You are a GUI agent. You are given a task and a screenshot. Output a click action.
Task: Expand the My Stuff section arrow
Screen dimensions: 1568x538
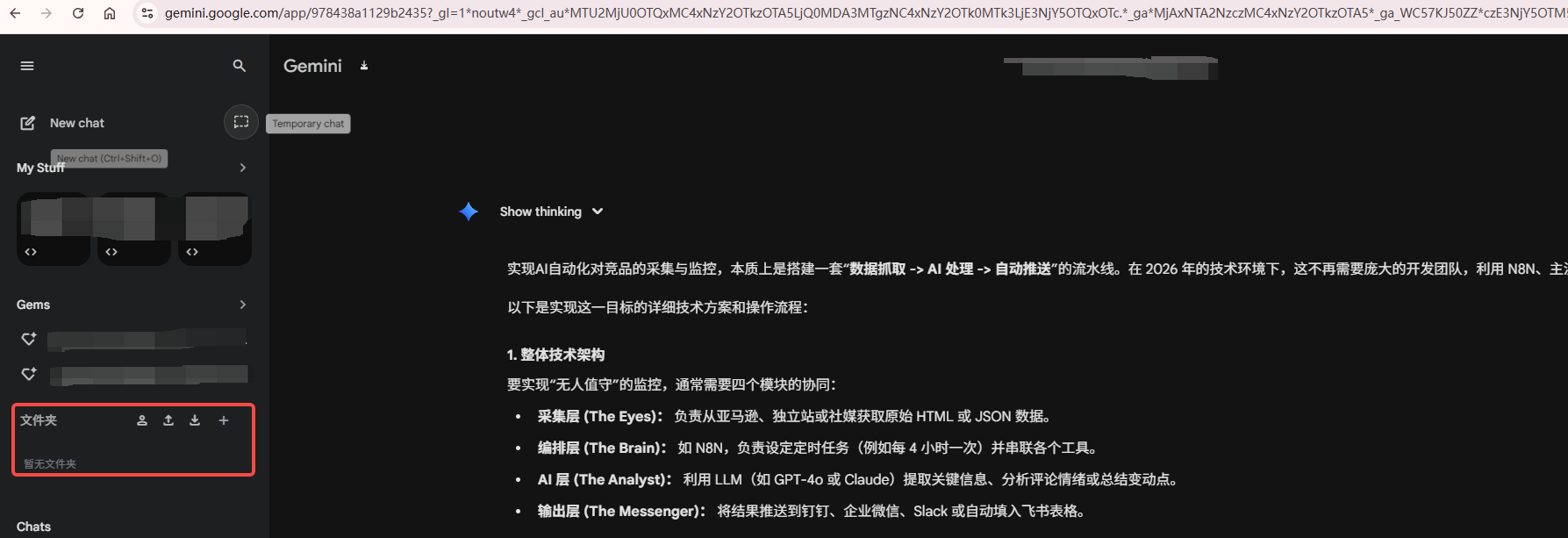point(243,168)
